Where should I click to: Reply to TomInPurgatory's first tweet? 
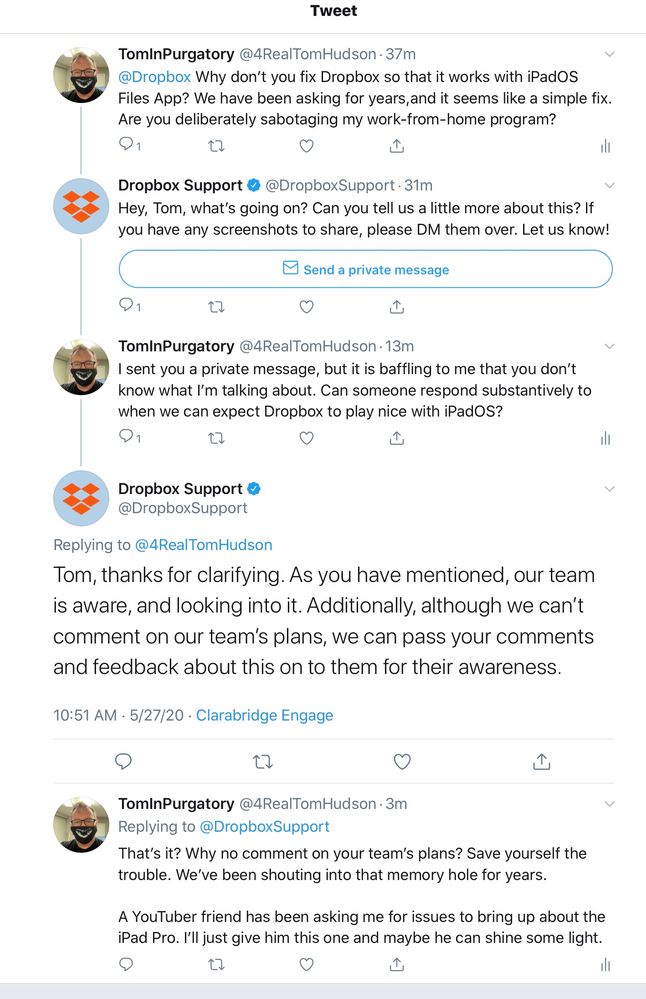click(x=126, y=146)
